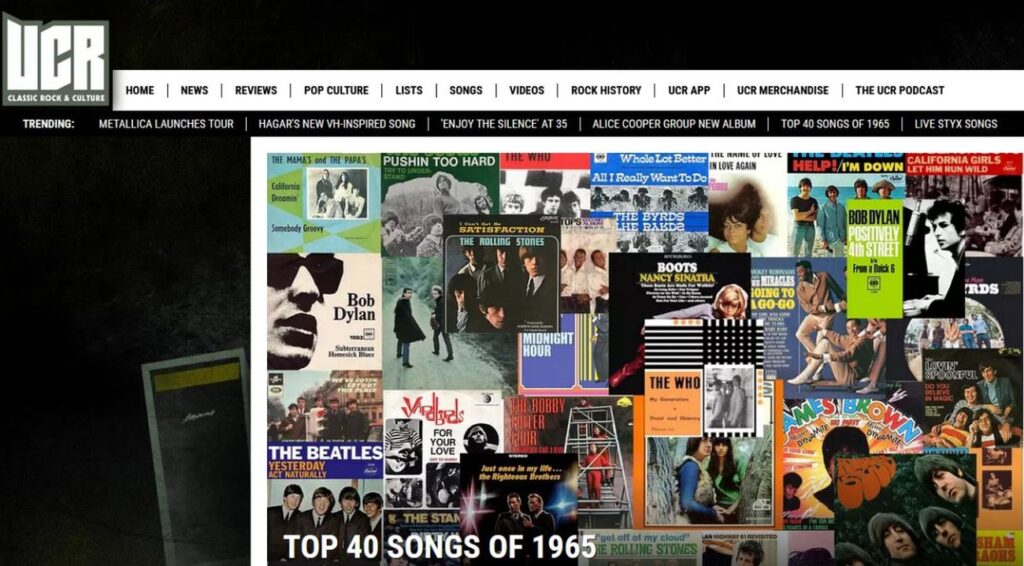
Task: Open the REVIEWS menu item
Action: [x=256, y=91]
